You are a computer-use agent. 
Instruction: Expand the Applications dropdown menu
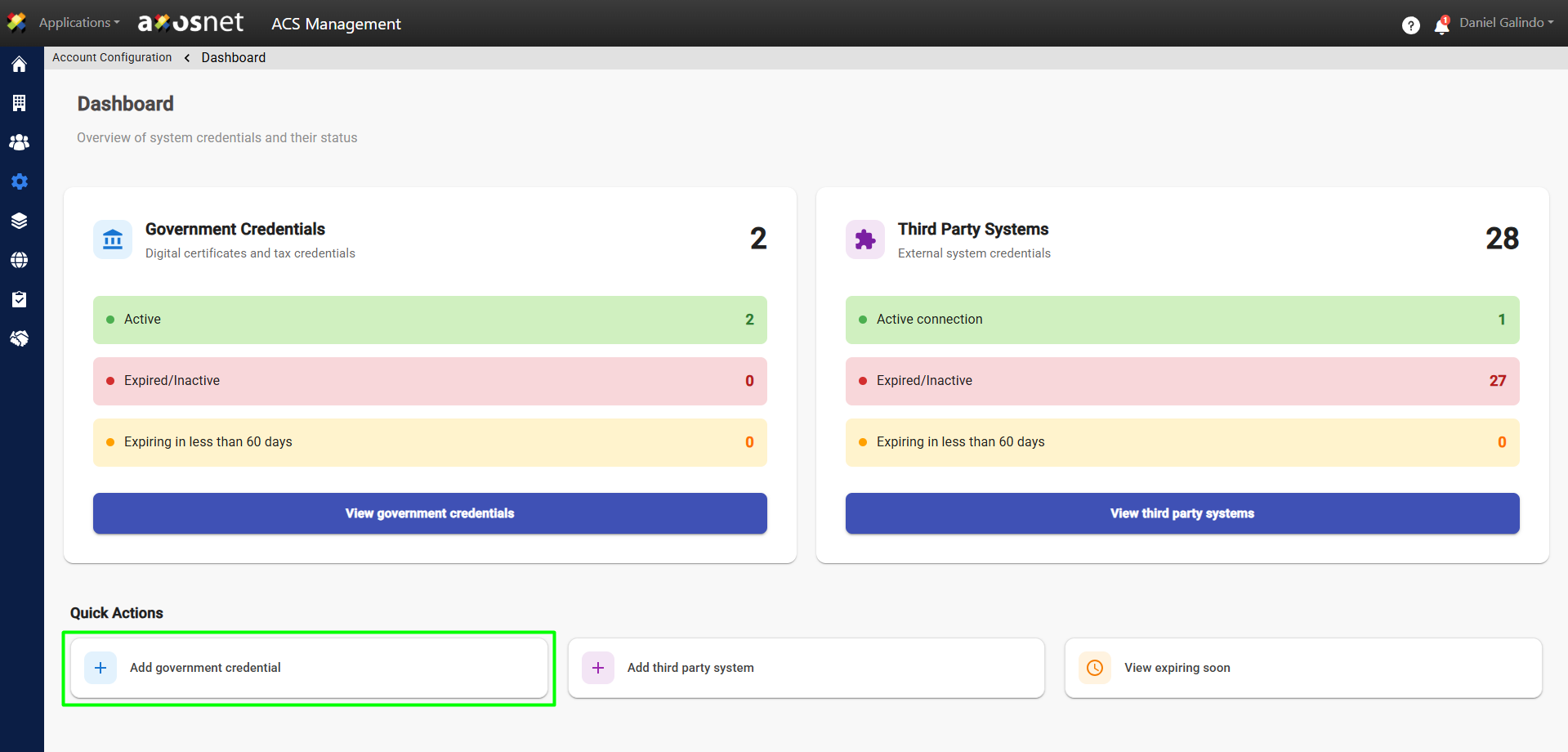[79, 23]
